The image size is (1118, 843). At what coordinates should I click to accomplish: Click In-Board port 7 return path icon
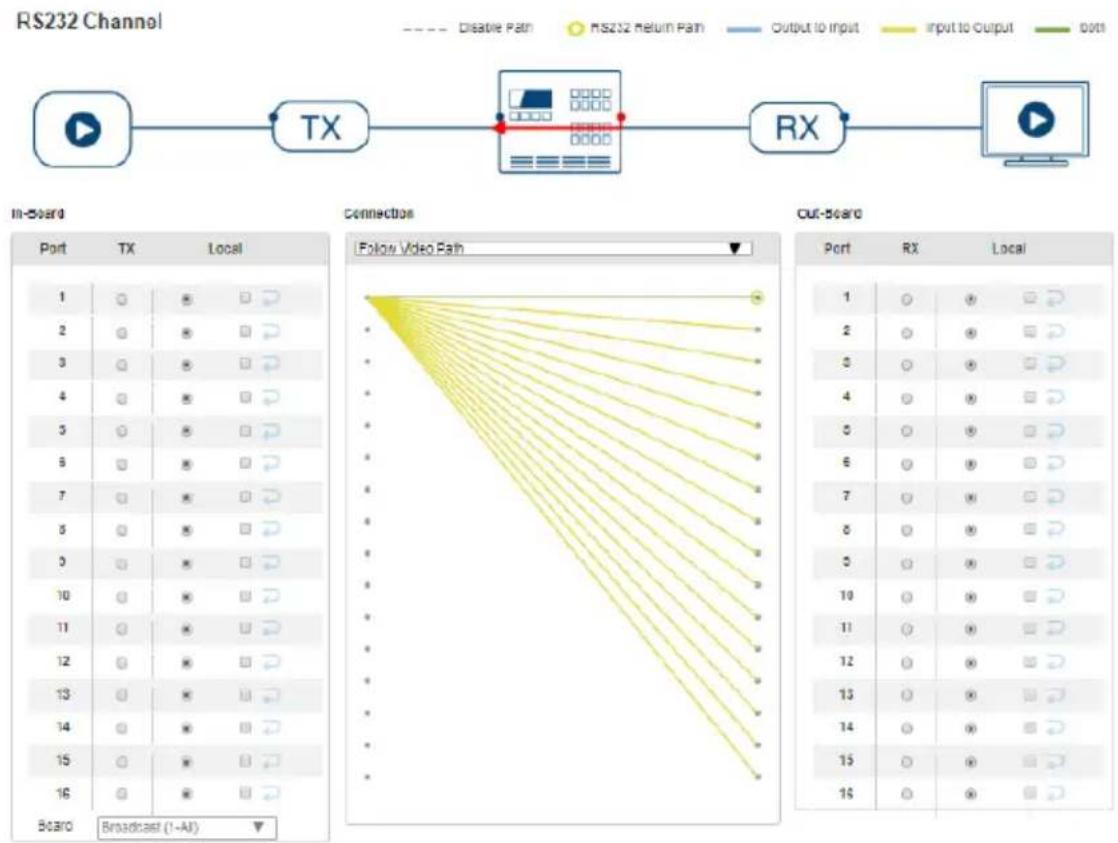270,496
